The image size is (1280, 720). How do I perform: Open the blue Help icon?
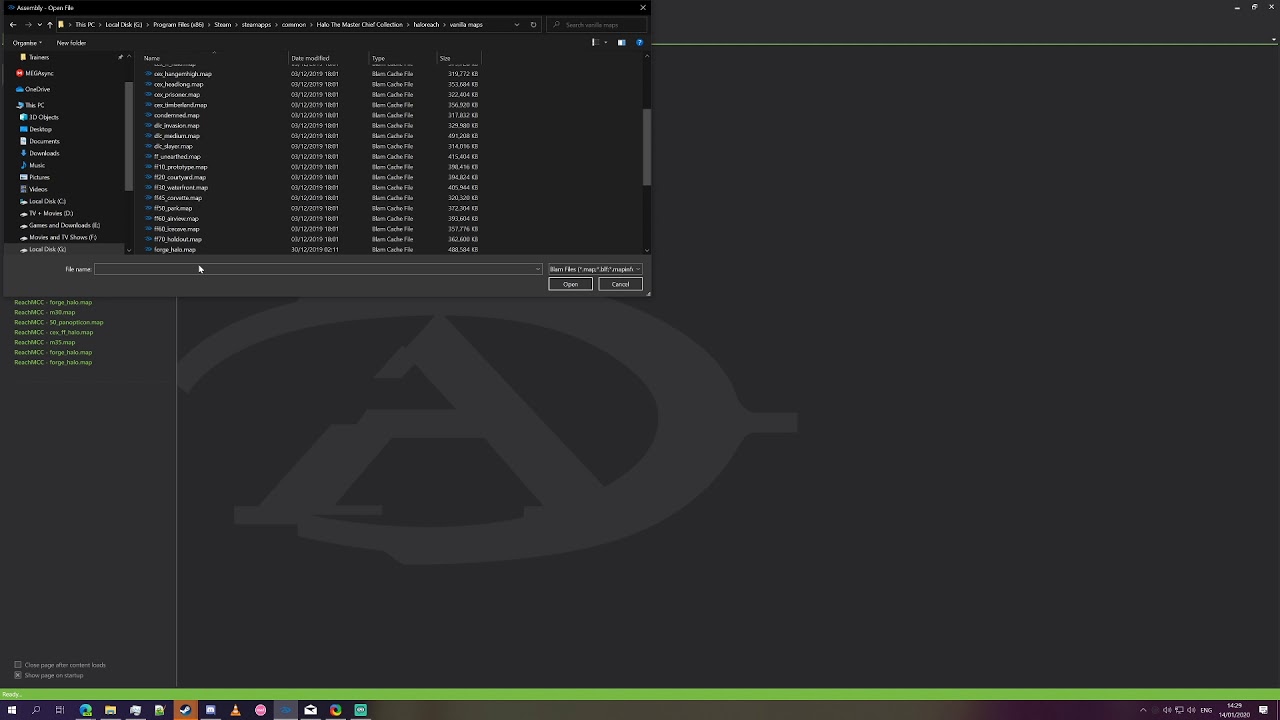[x=639, y=43]
